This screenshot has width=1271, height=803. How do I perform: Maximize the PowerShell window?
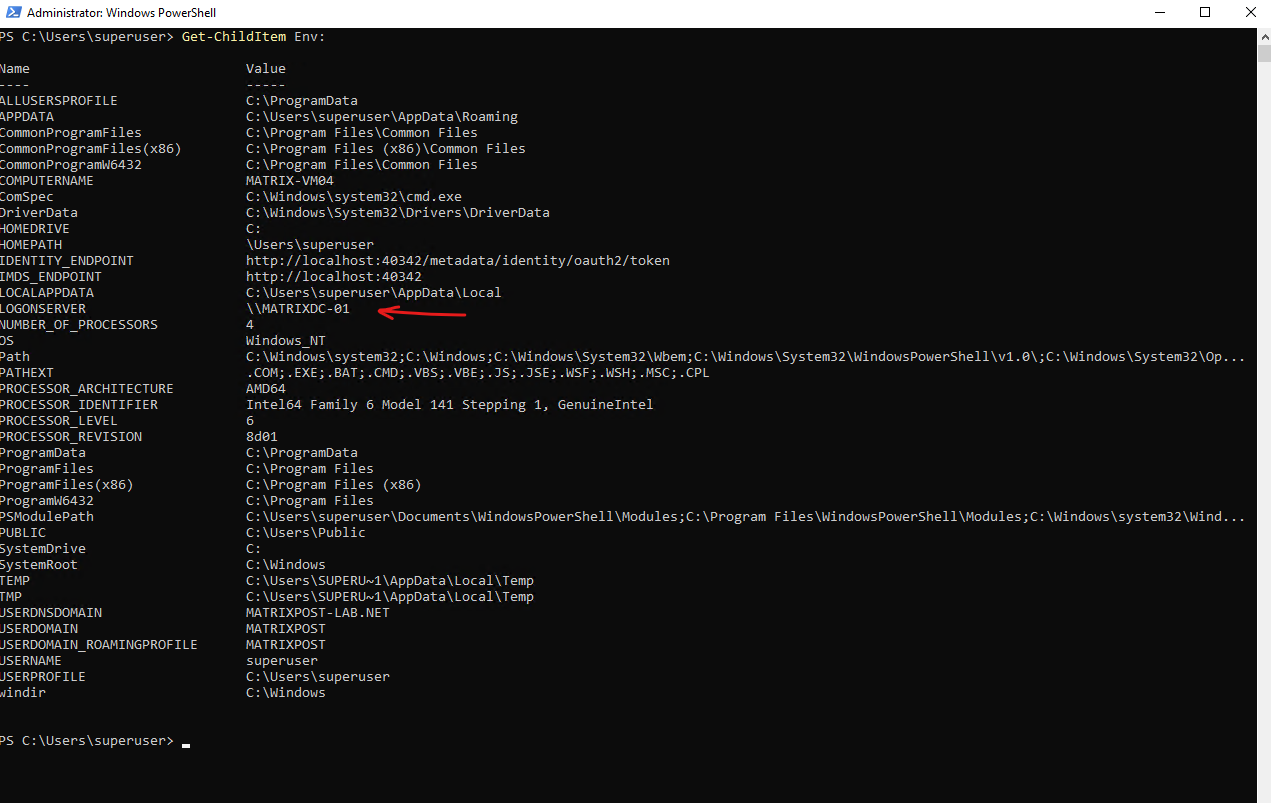pyautogui.click(x=1205, y=12)
